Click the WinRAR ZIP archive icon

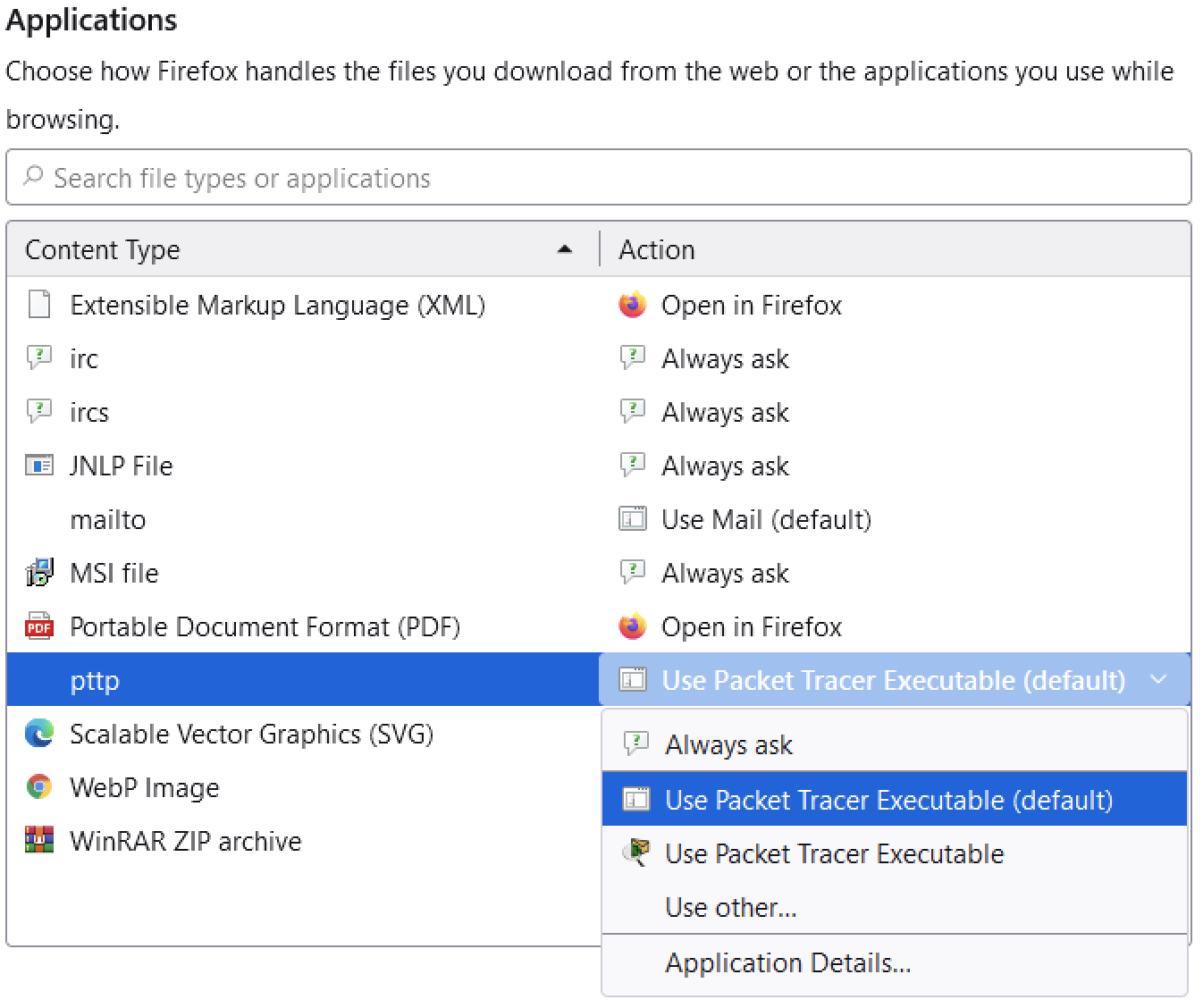(38, 841)
